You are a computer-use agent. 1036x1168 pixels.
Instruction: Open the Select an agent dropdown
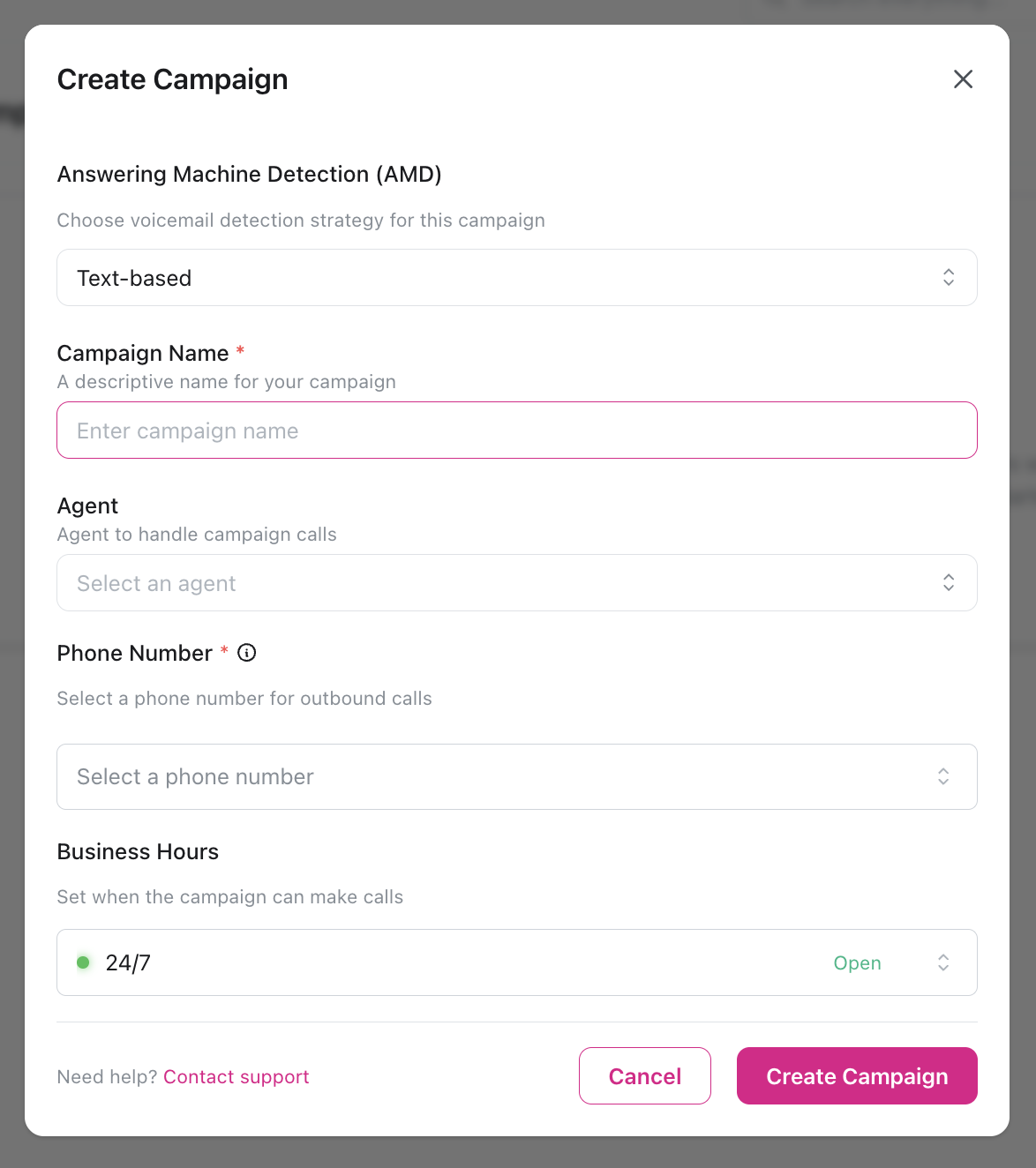pos(517,582)
